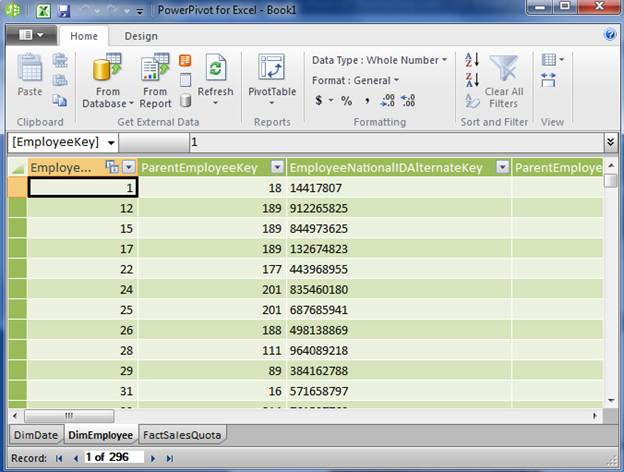Customize quick access toolbar dropdown
The width and height of the screenshot is (624, 472).
(x=140, y=12)
